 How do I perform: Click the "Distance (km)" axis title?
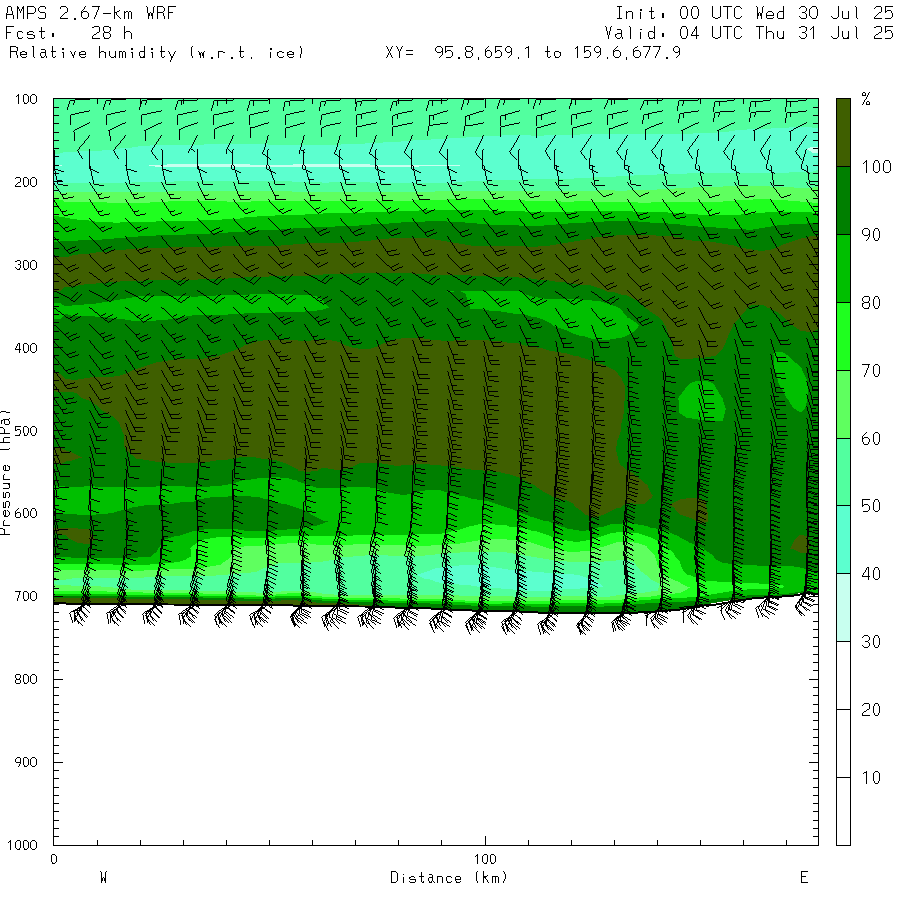click(x=449, y=878)
